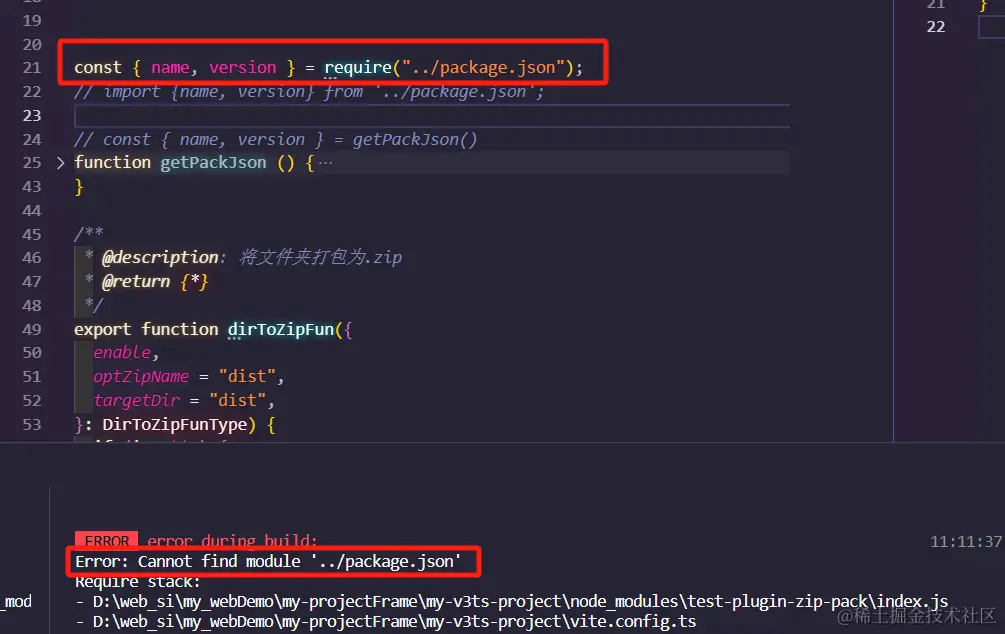Click line number 21 in gutter
This screenshot has width=1005, height=634.
pyautogui.click(x=31, y=68)
